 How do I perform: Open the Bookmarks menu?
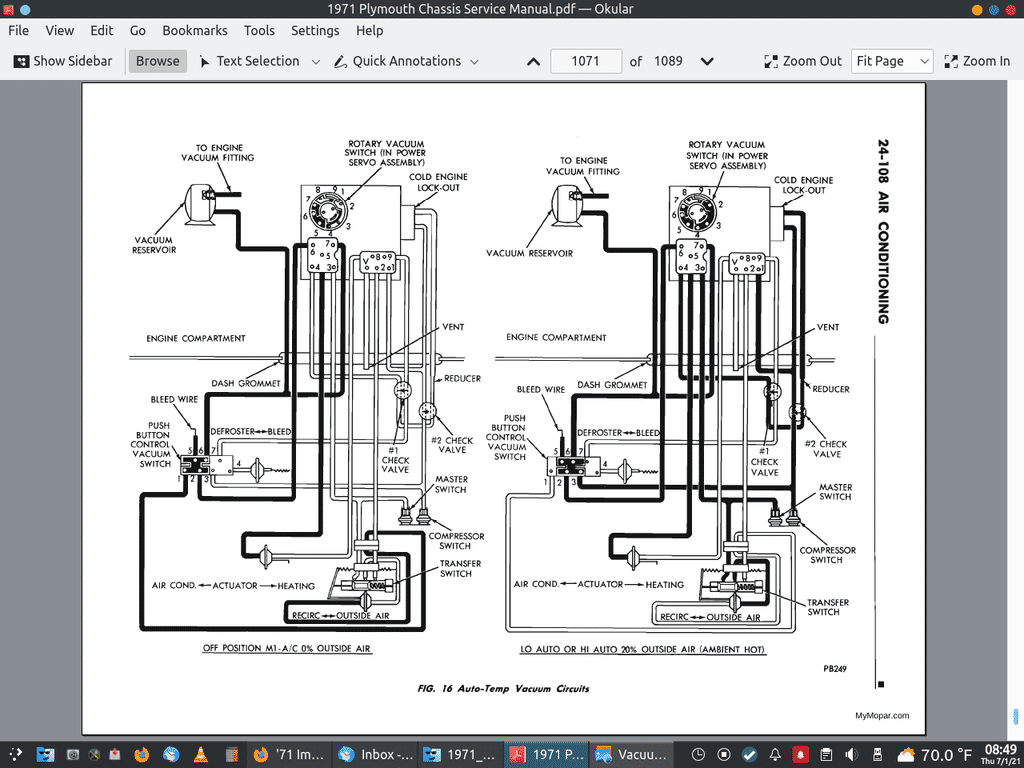(195, 31)
